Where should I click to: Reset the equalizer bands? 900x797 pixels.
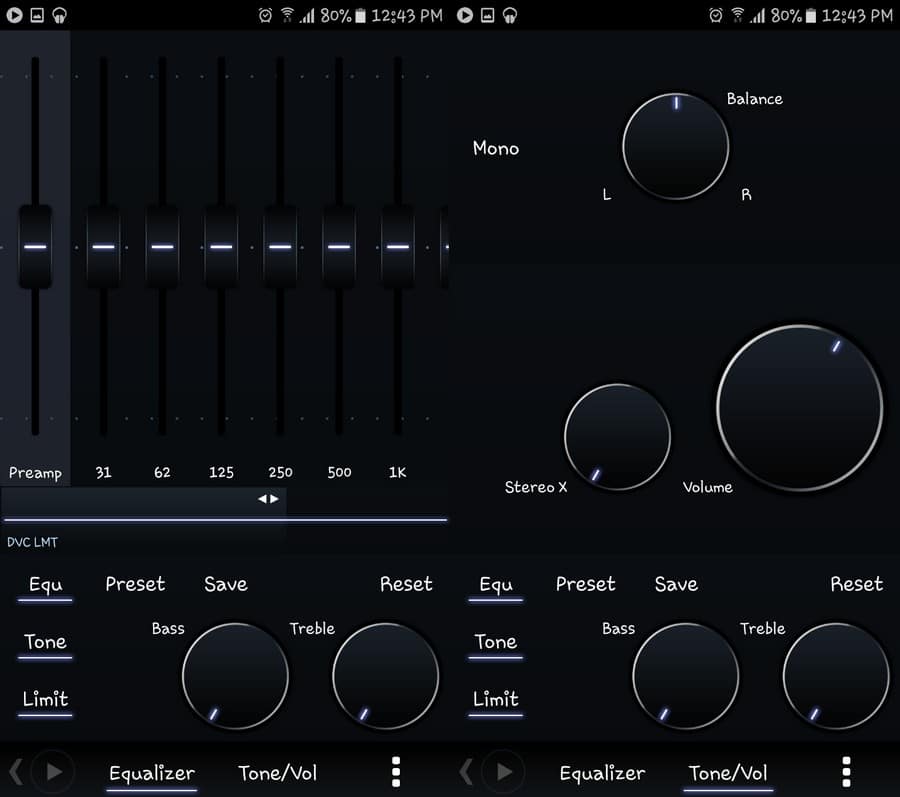pos(406,585)
